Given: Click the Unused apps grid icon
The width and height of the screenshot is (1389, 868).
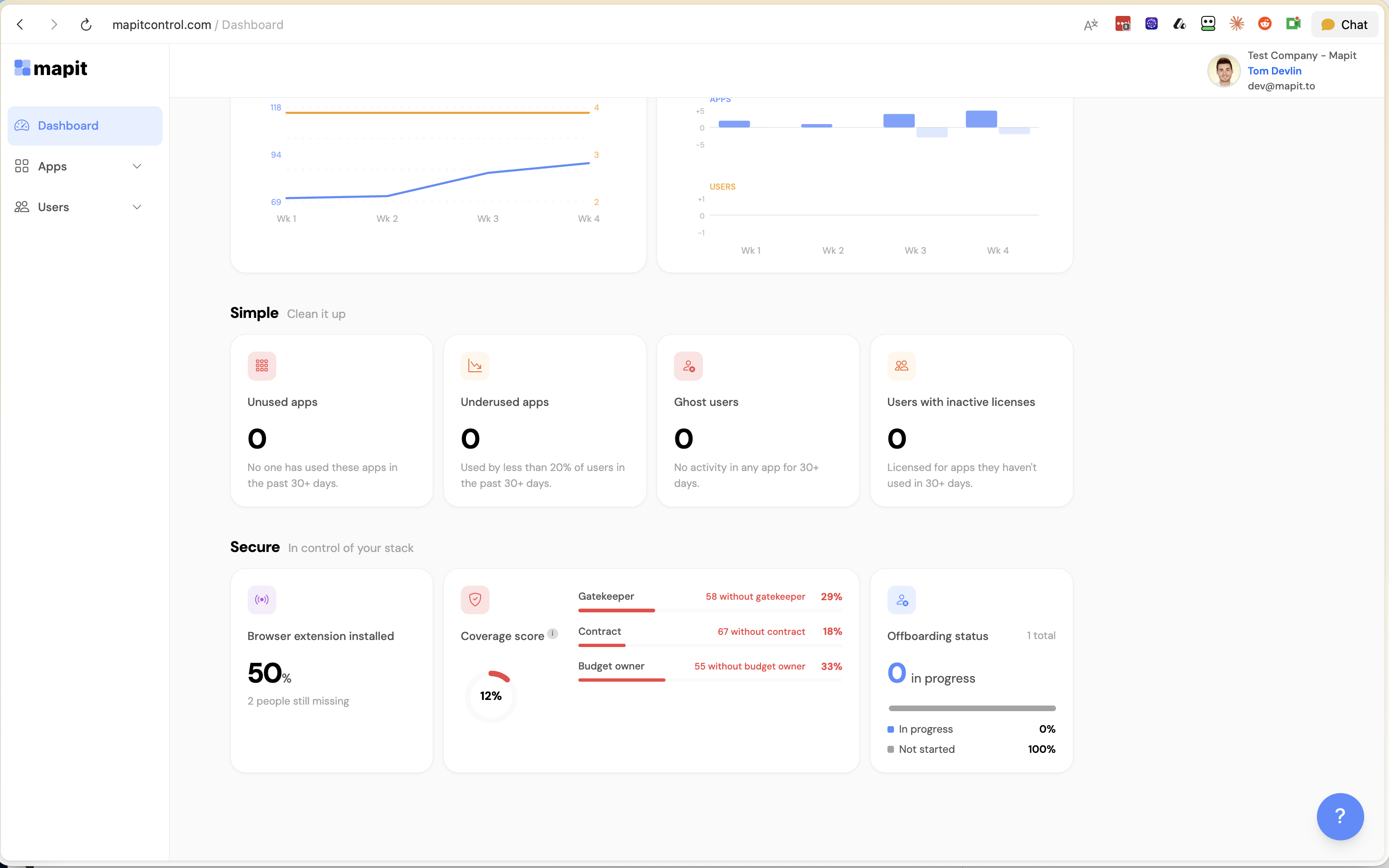Looking at the screenshot, I should pos(262,366).
